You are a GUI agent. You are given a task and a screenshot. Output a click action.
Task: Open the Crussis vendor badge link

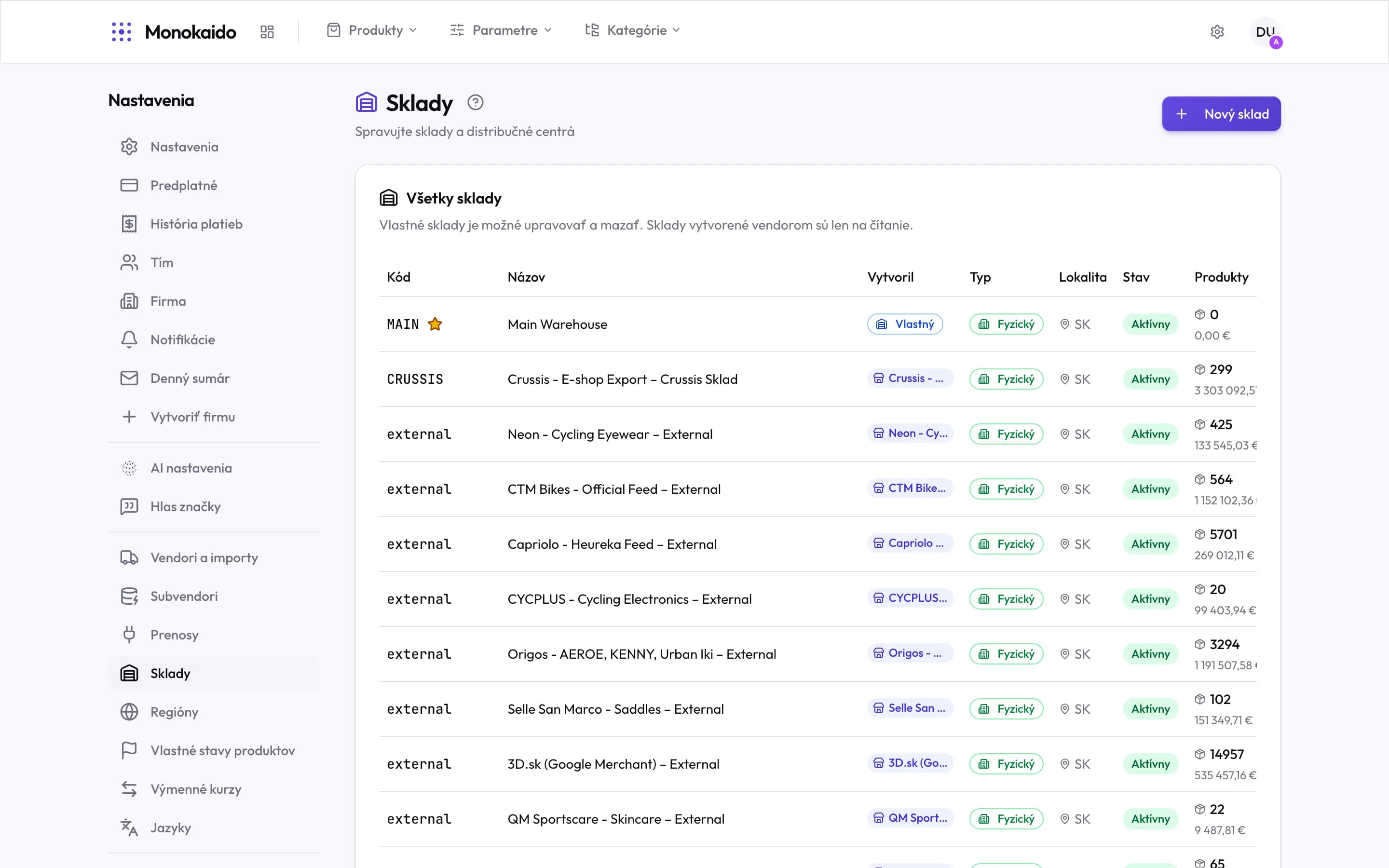click(x=910, y=379)
